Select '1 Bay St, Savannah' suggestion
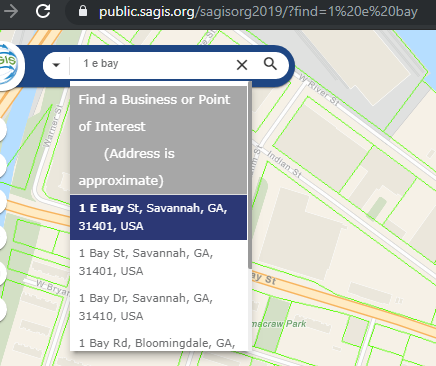 pyautogui.click(x=158, y=262)
